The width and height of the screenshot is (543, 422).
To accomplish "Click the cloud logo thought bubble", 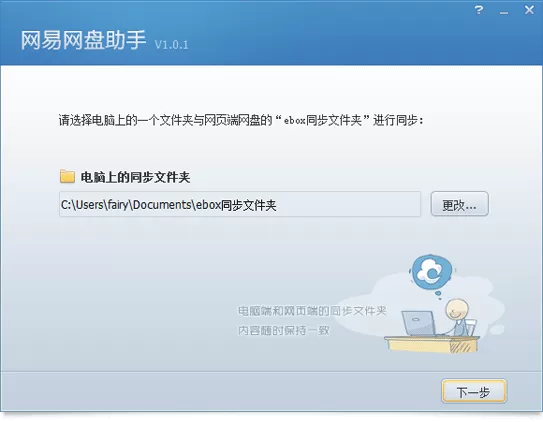I will pos(432,272).
